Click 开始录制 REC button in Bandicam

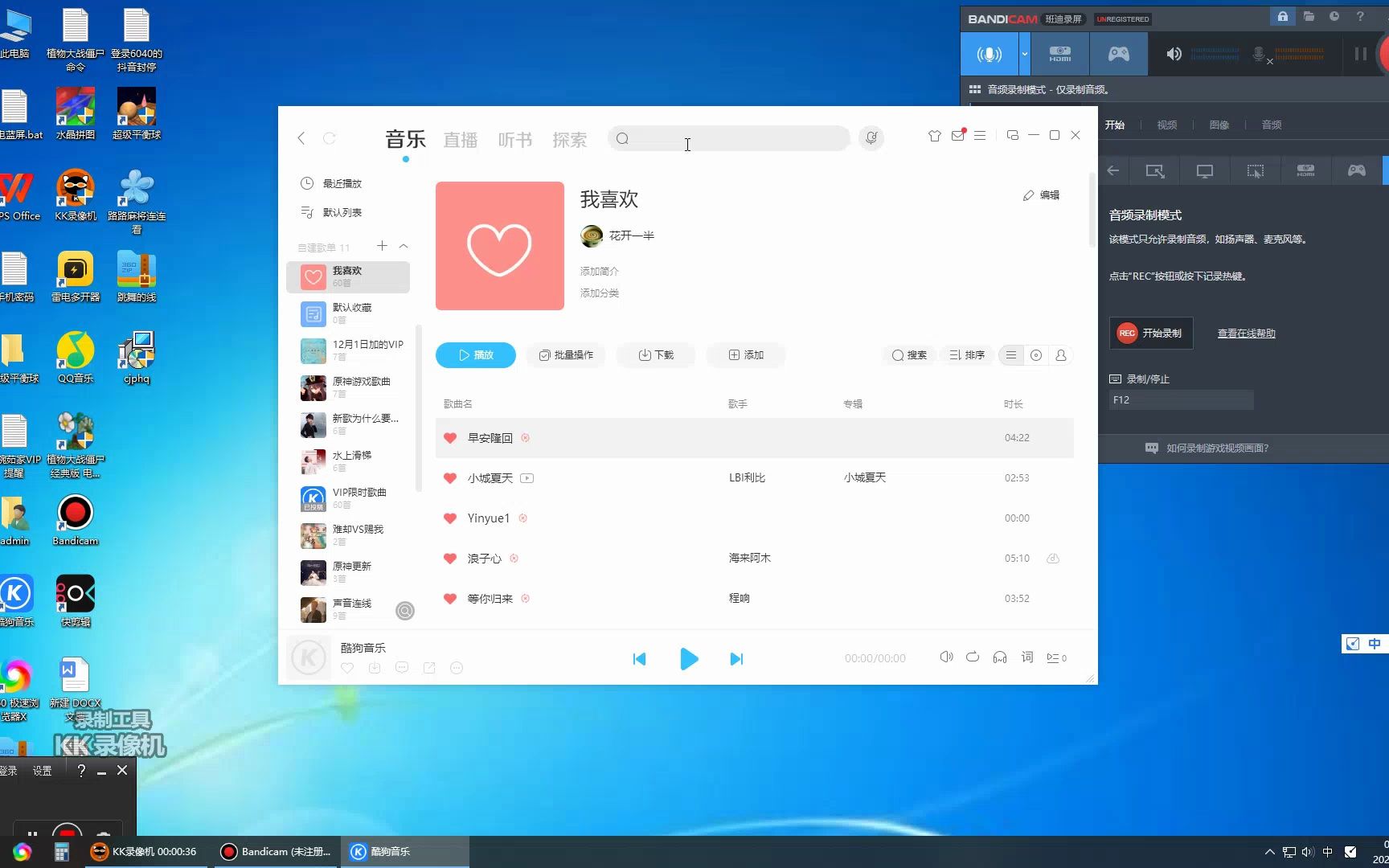coord(1151,333)
